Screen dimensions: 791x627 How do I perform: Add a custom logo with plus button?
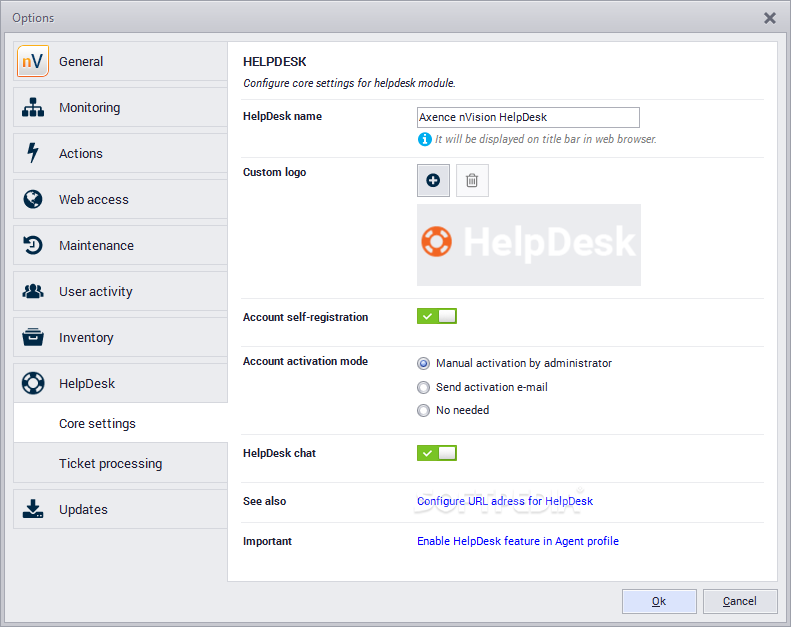tap(433, 180)
